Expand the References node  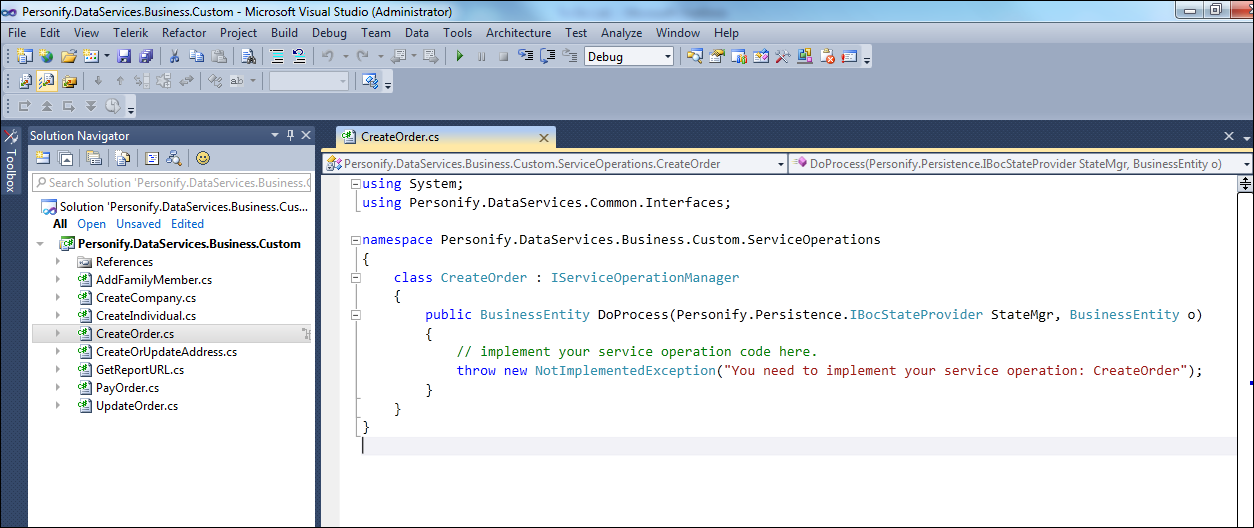tap(58, 262)
